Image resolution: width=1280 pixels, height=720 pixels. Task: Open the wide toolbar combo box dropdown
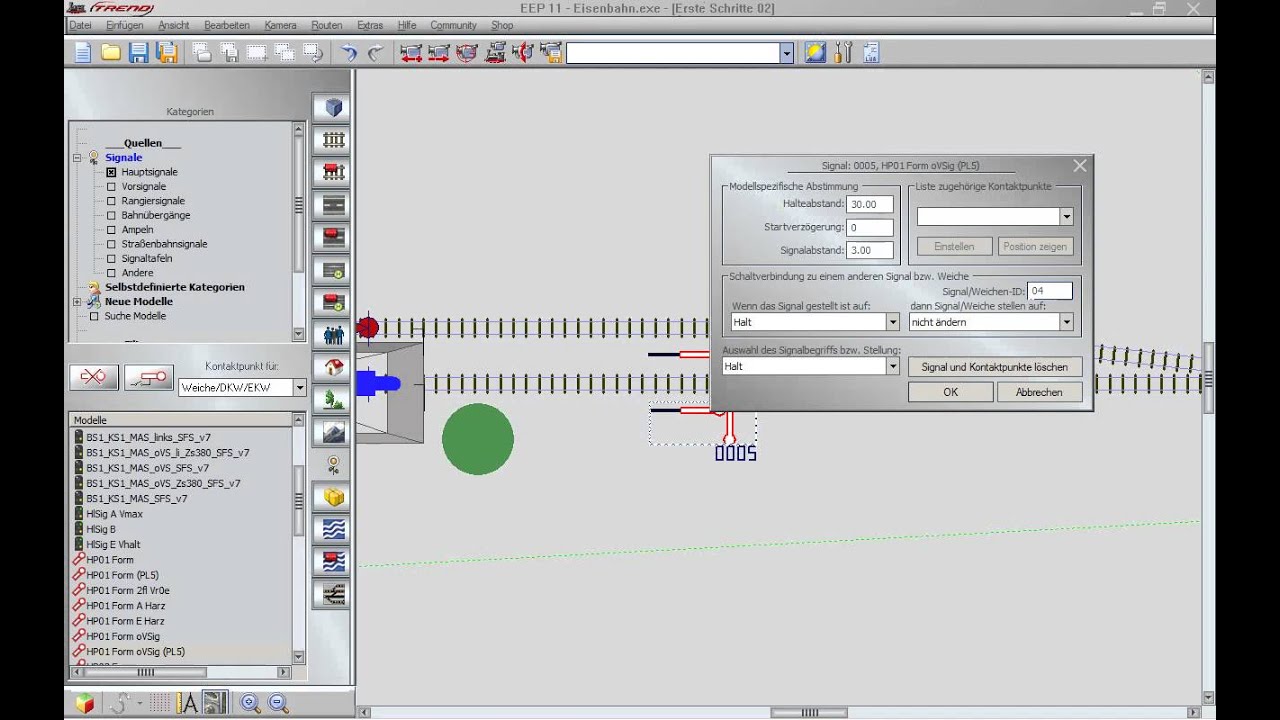point(787,54)
